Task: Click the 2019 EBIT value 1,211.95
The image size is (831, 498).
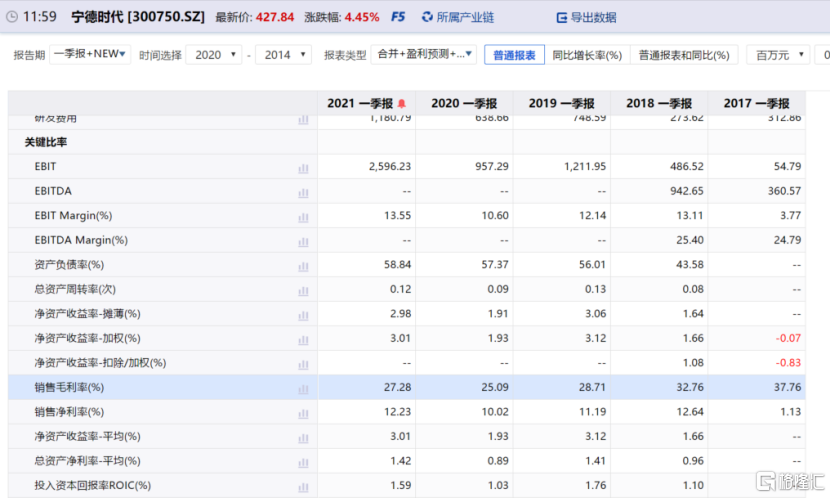Action: [x=585, y=166]
